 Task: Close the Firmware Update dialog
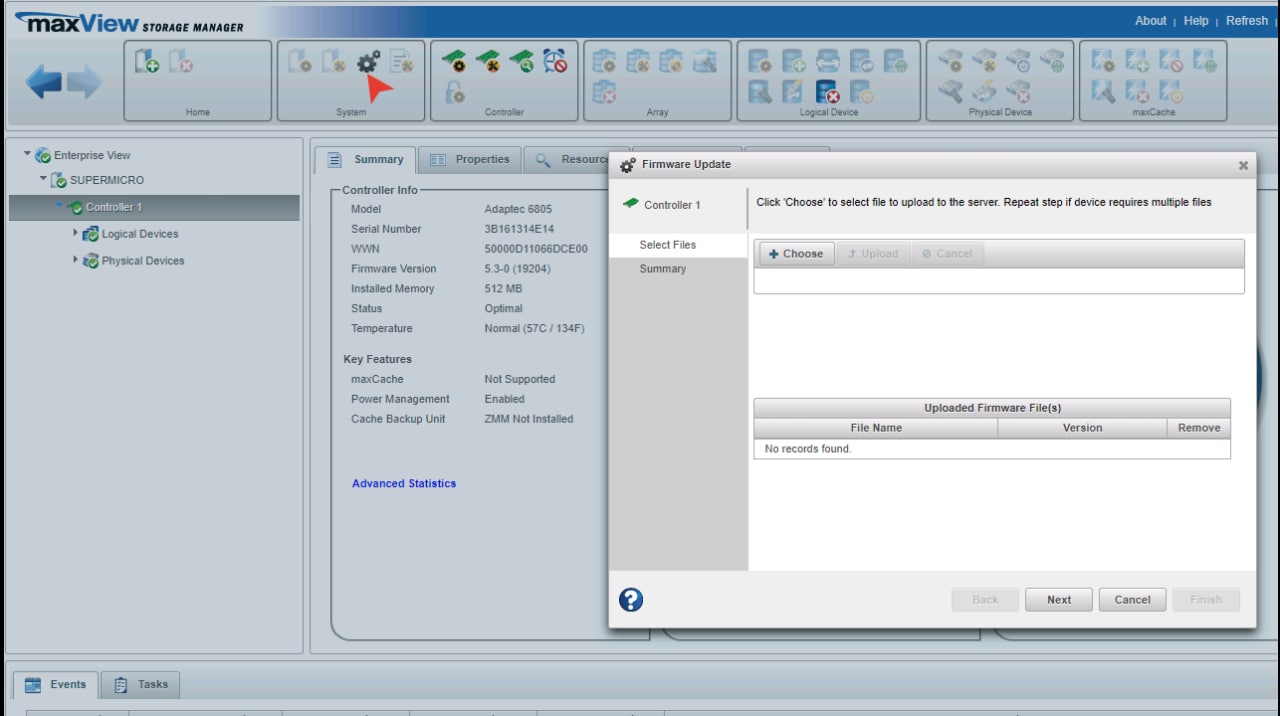1243,165
